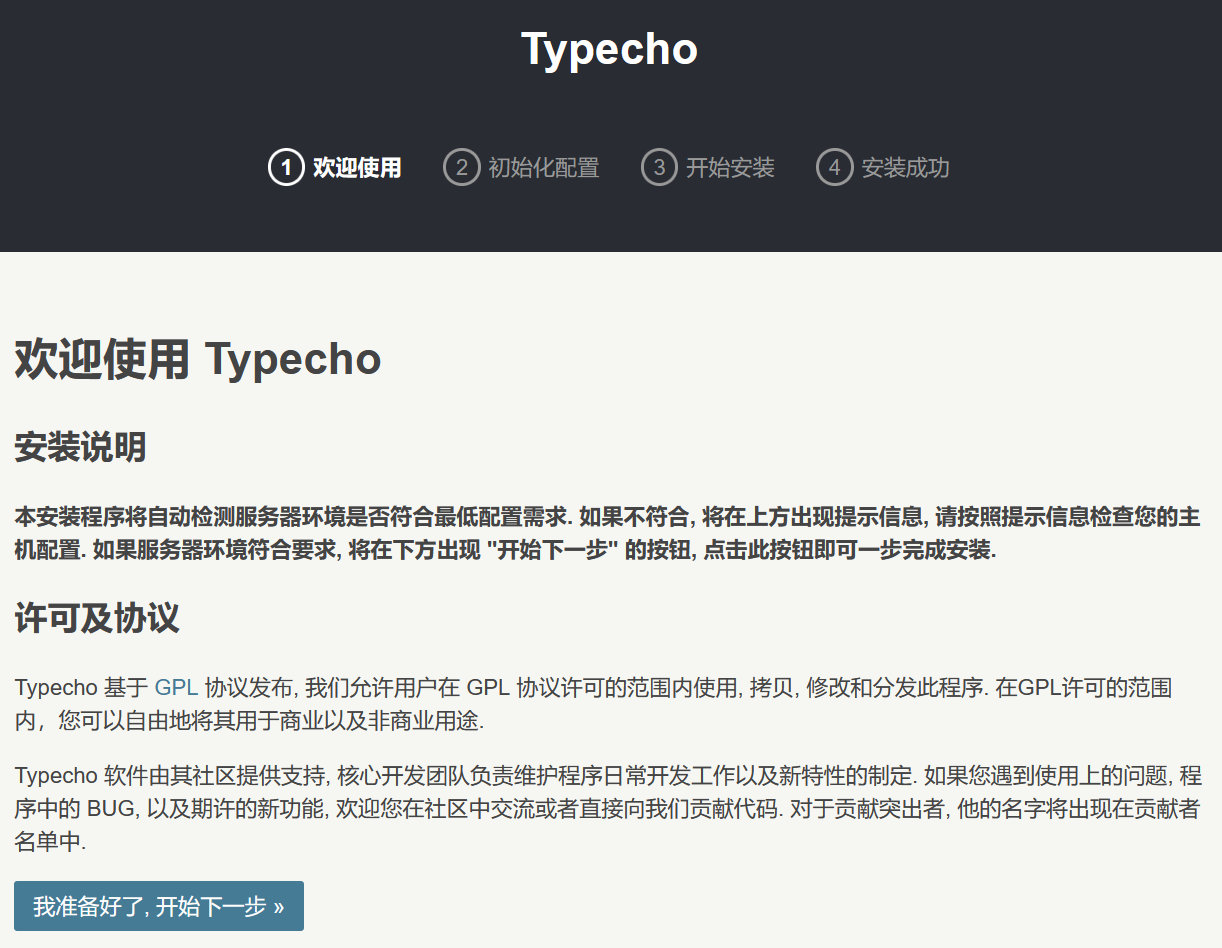Click the step 3 circle icon
The height and width of the screenshot is (948, 1222).
658,167
